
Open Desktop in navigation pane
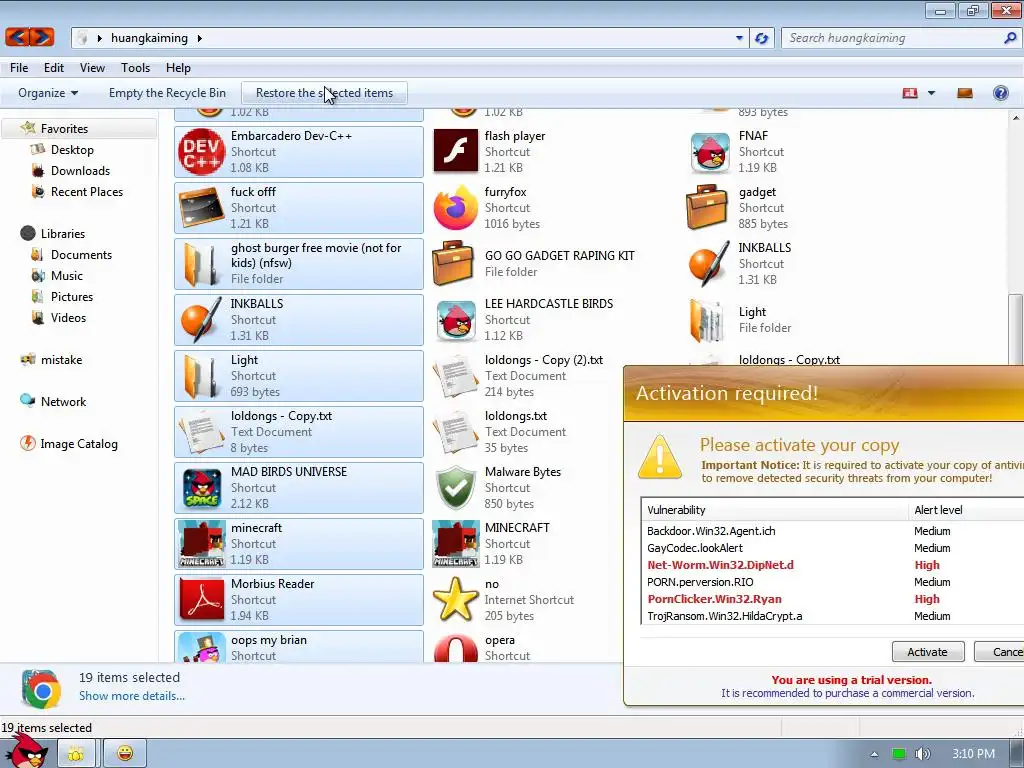point(72,150)
